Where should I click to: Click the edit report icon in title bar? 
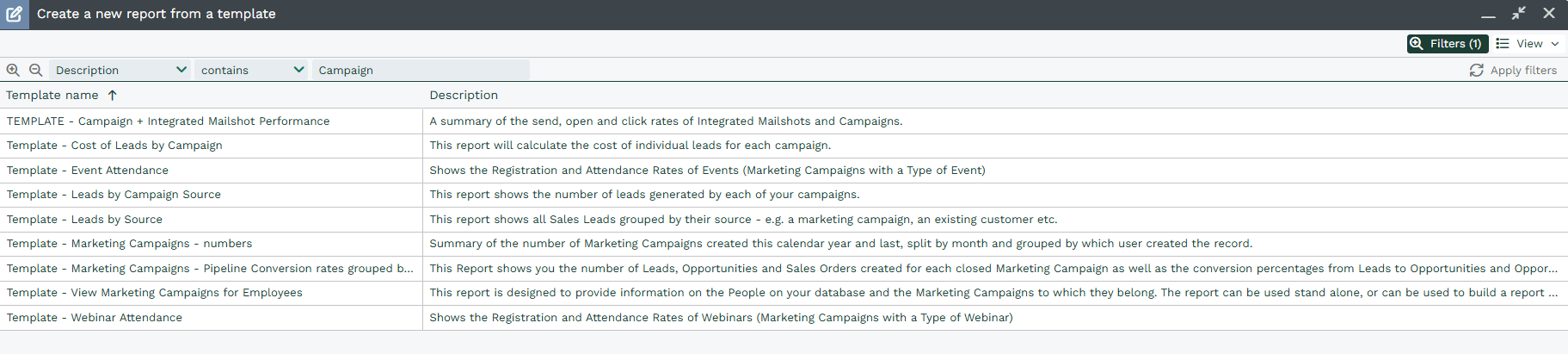coord(15,14)
